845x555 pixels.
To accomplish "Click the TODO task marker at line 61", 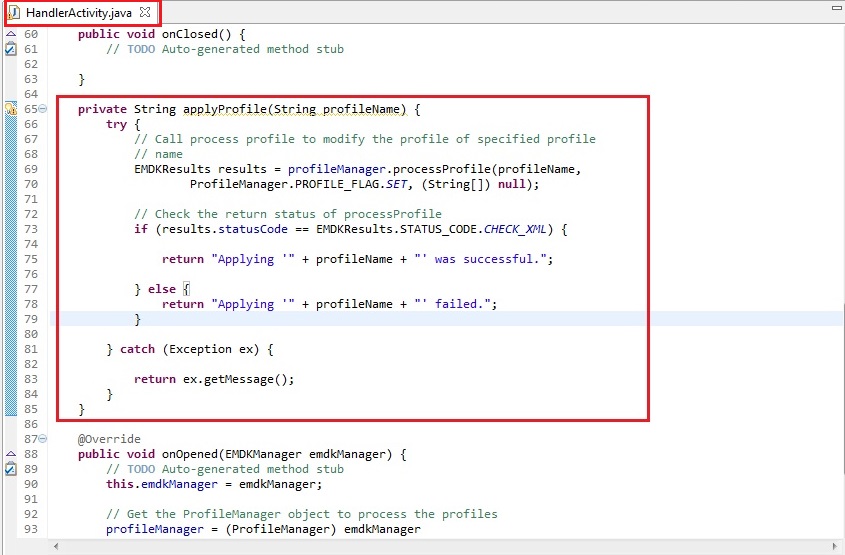I will click(11, 49).
